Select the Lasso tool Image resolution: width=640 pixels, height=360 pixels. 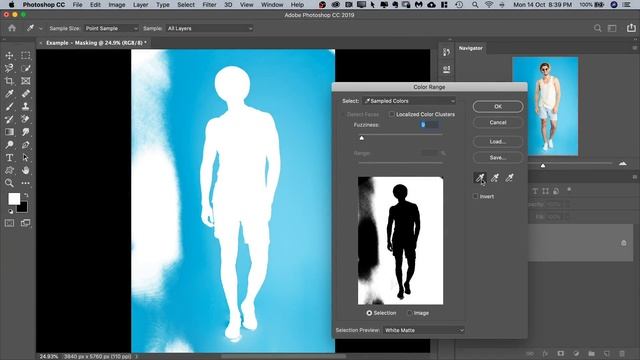click(9, 68)
